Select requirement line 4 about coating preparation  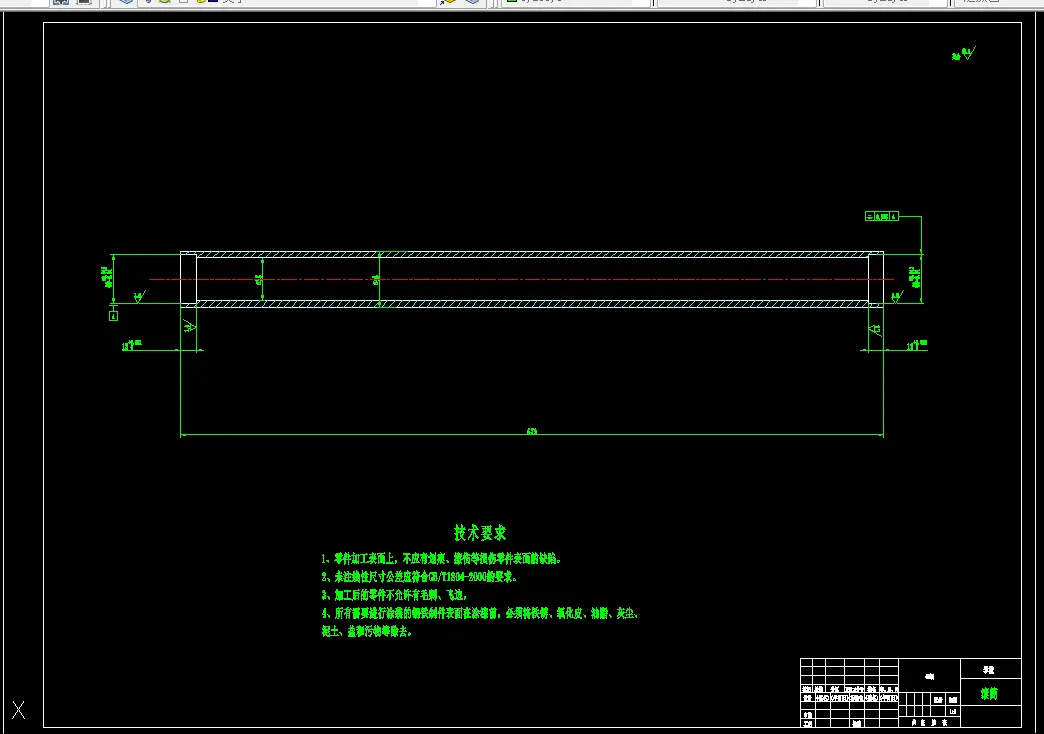coord(480,613)
